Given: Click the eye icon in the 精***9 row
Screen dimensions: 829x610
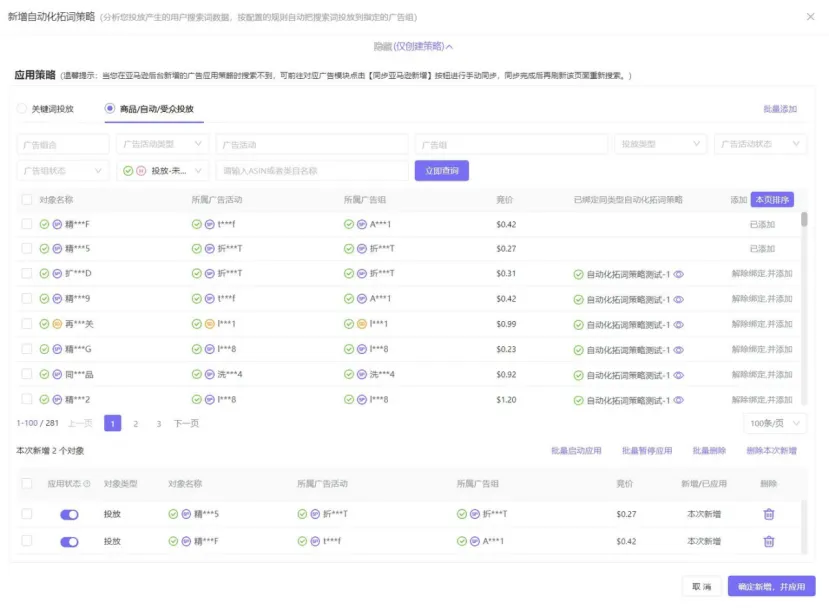Looking at the screenshot, I should pyautogui.click(x=679, y=299).
